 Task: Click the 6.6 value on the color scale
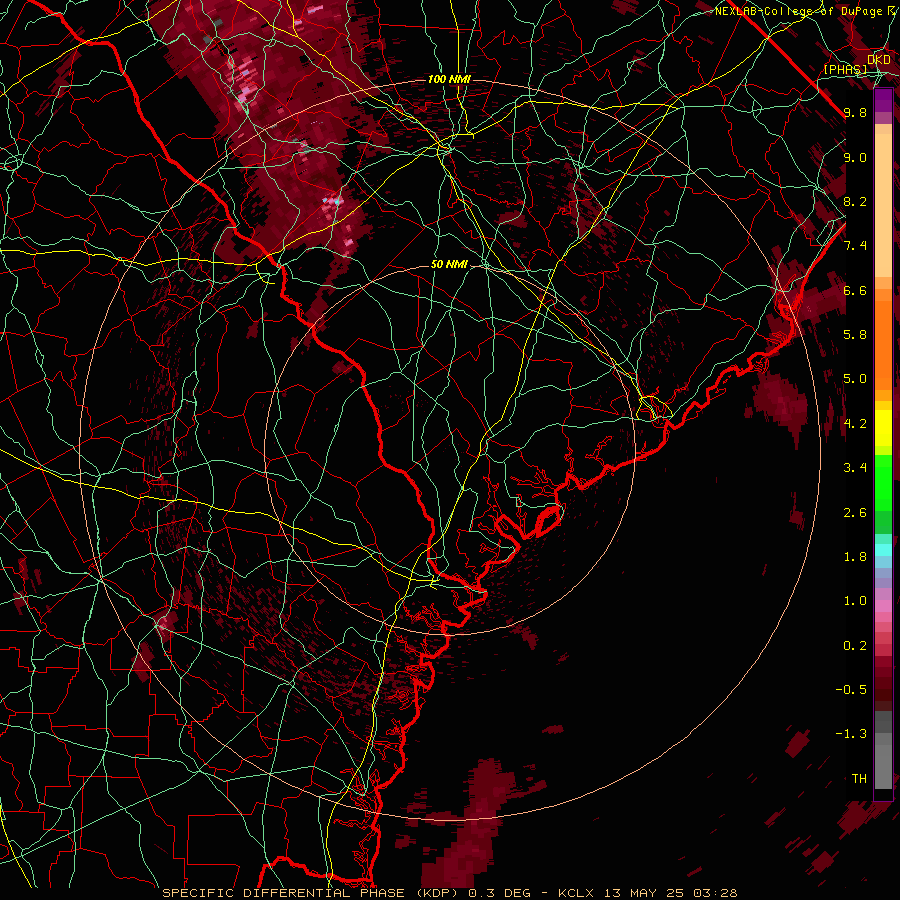[x=855, y=291]
